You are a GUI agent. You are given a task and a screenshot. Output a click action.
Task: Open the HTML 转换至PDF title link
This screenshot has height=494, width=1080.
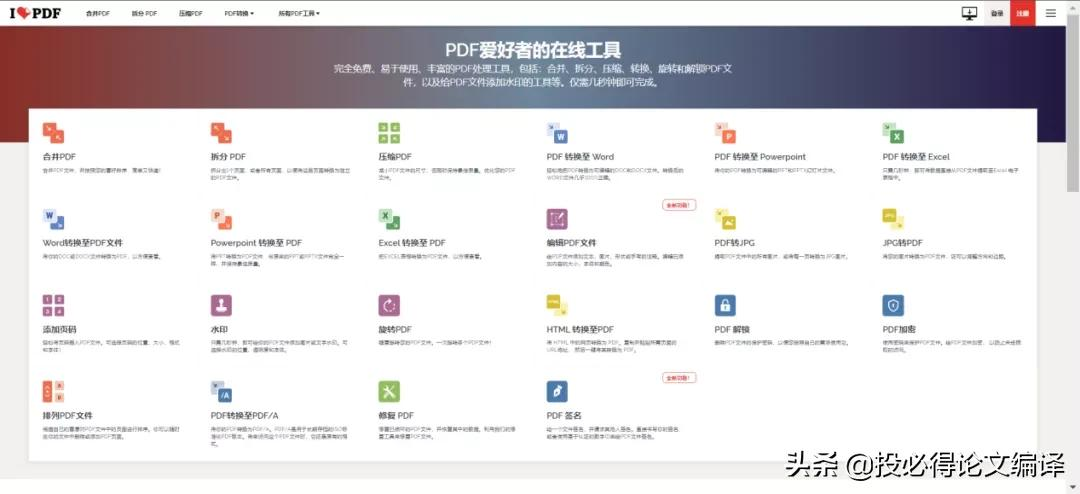[580, 329]
